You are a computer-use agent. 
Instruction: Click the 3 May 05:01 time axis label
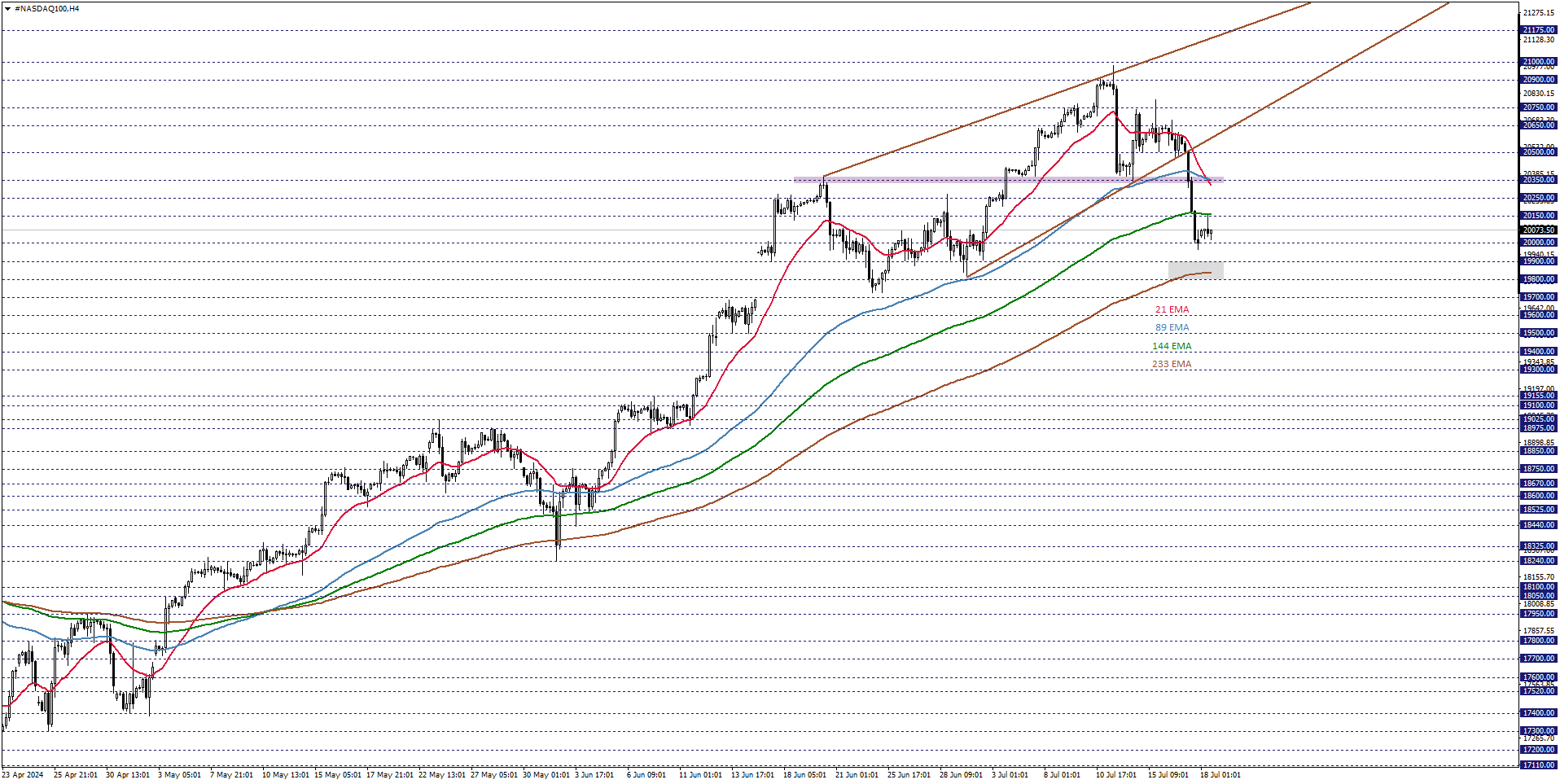(179, 775)
